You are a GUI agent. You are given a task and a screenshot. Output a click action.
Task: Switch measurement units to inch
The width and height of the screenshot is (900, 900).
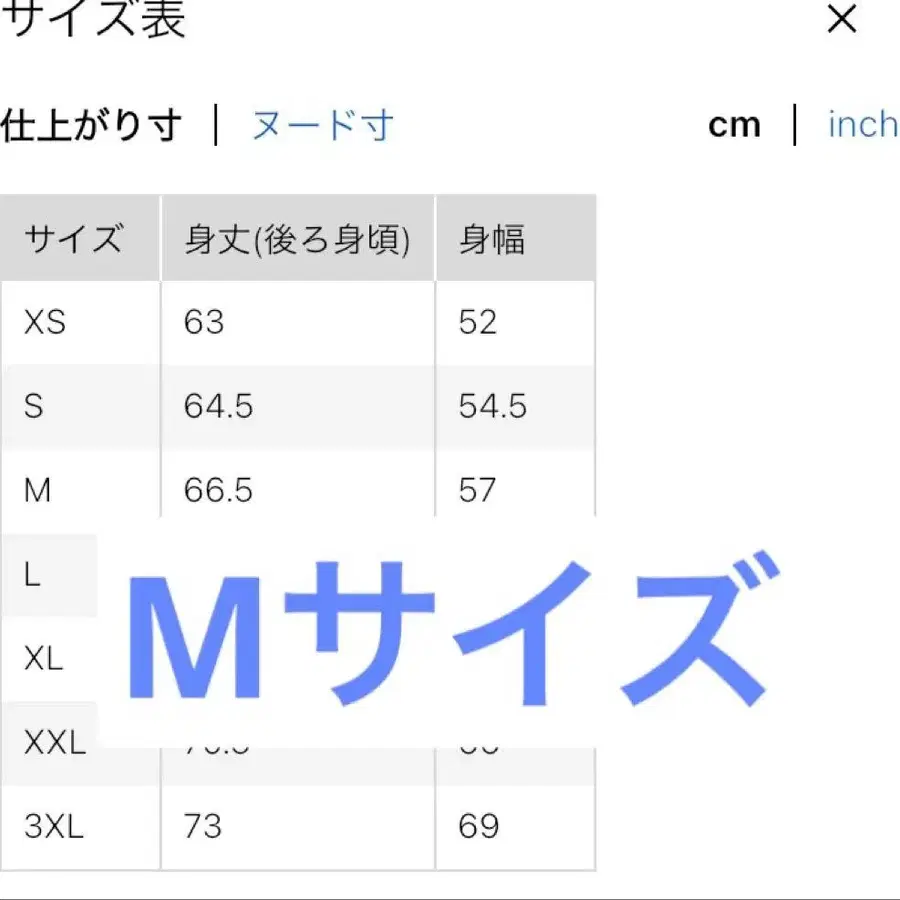coord(860,123)
